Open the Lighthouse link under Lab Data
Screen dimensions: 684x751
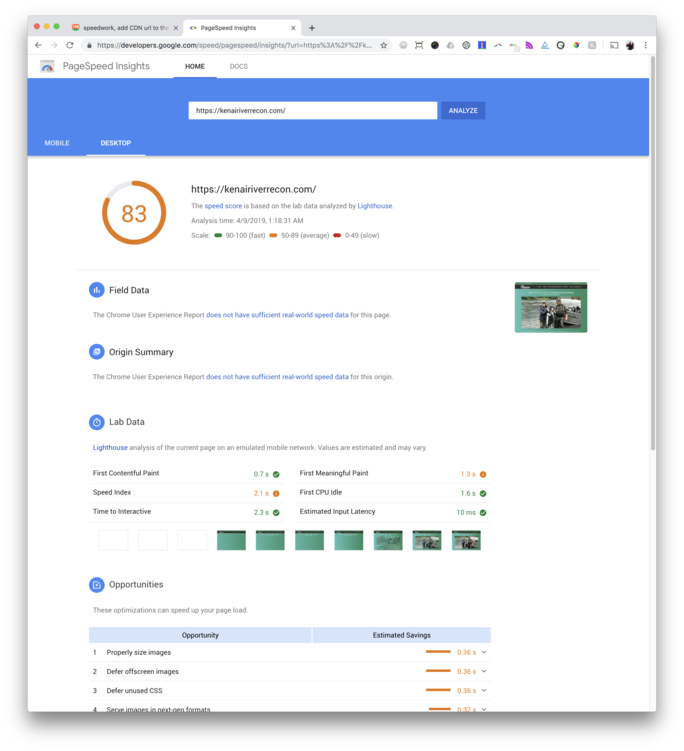tap(110, 447)
